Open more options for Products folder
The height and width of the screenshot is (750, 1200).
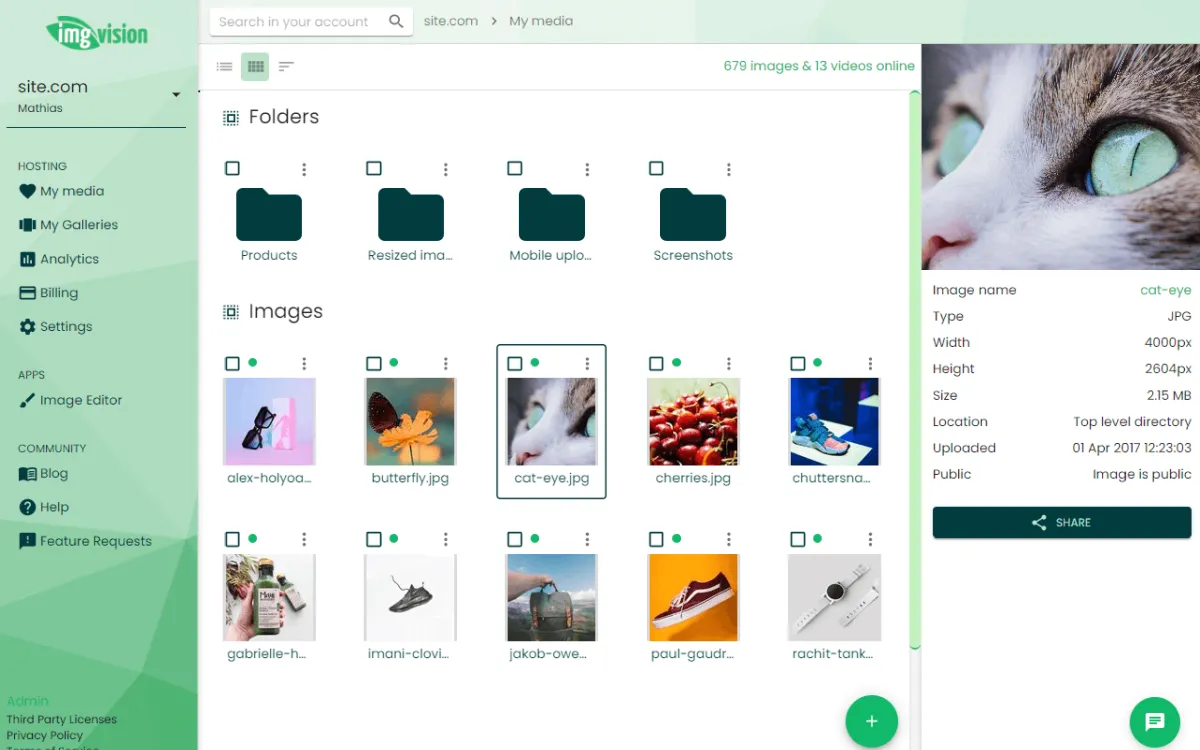click(x=304, y=169)
